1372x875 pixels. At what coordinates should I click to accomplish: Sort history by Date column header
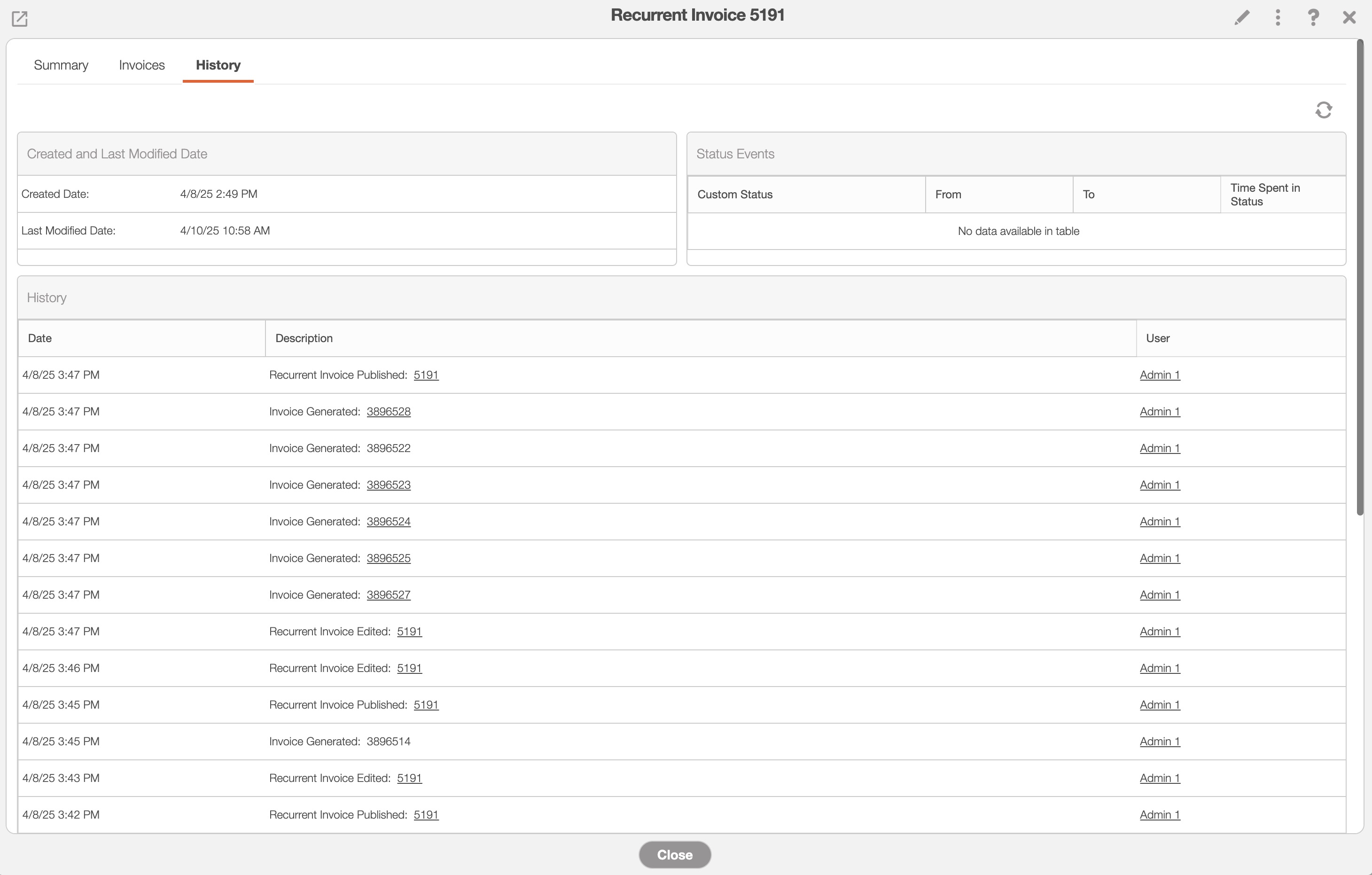(x=40, y=338)
